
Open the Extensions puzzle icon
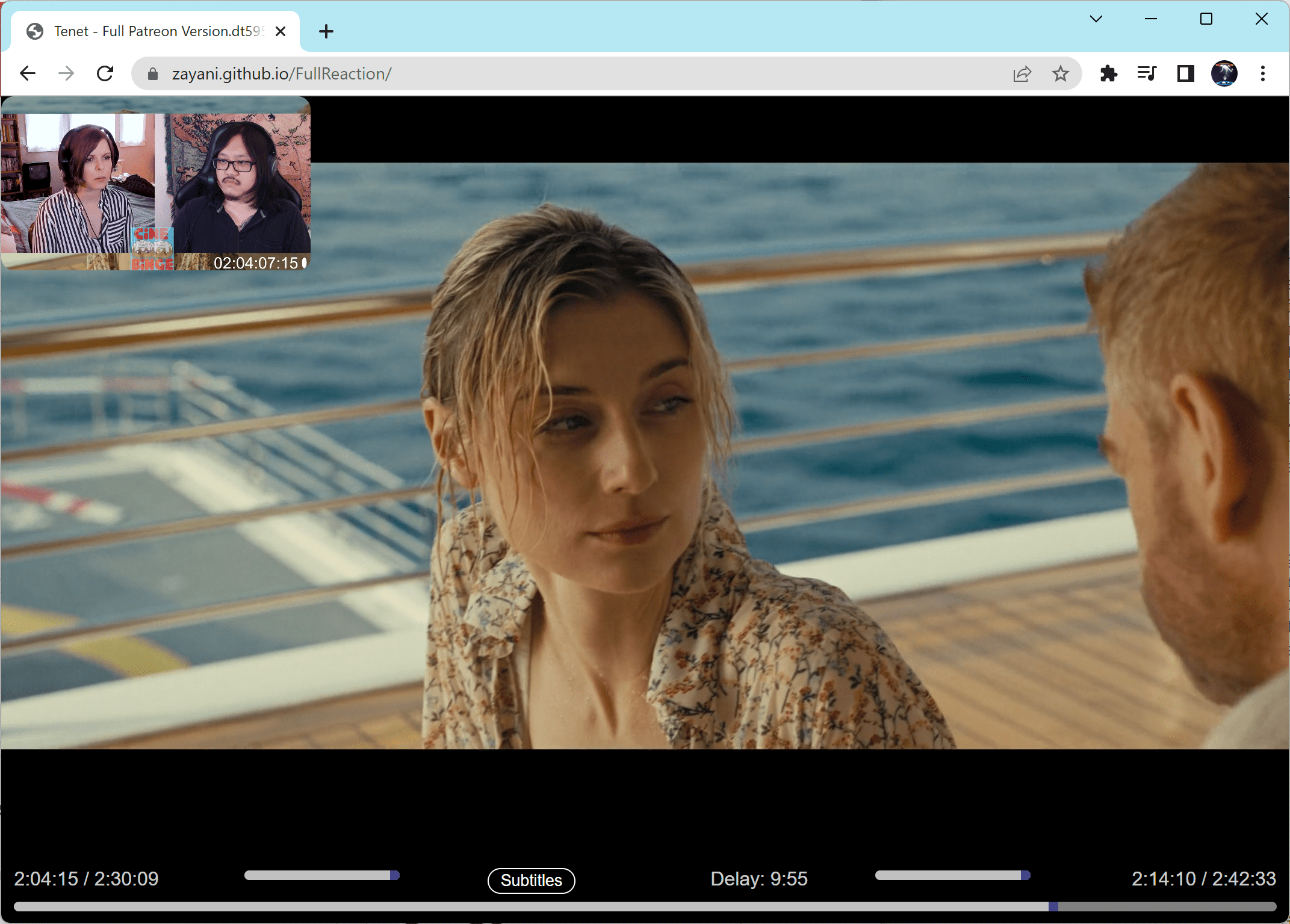click(x=1108, y=73)
